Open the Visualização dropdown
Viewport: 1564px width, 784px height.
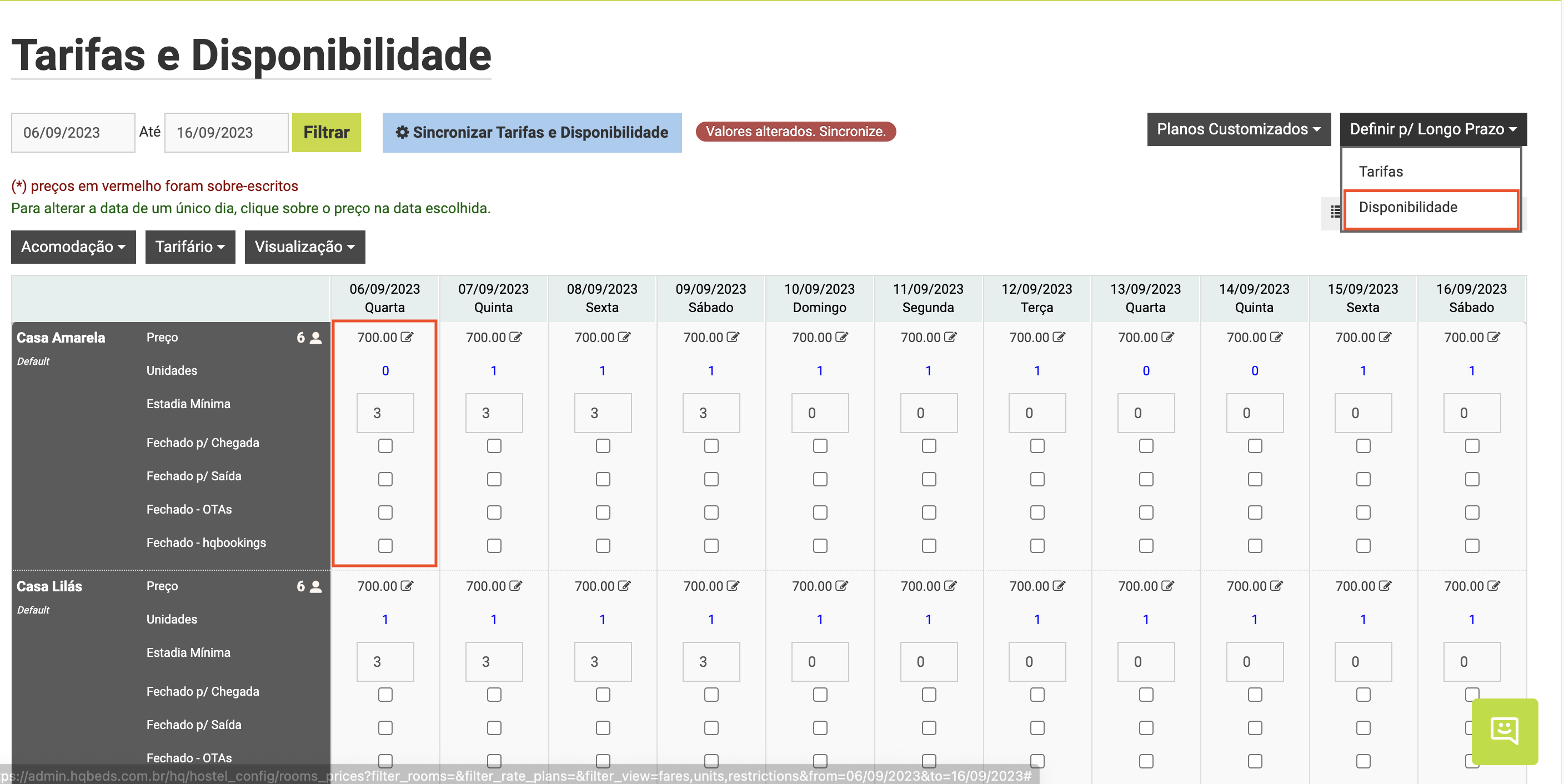point(305,247)
